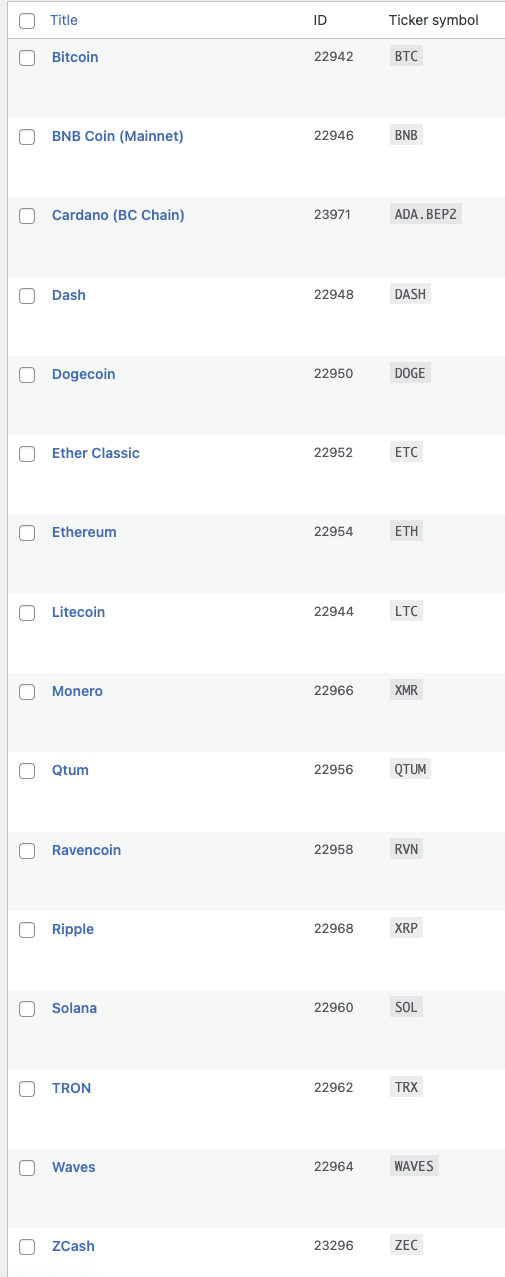Screen dimensions: 505x1277
Task: Check the box next to Bitcoin
Action: point(27,58)
